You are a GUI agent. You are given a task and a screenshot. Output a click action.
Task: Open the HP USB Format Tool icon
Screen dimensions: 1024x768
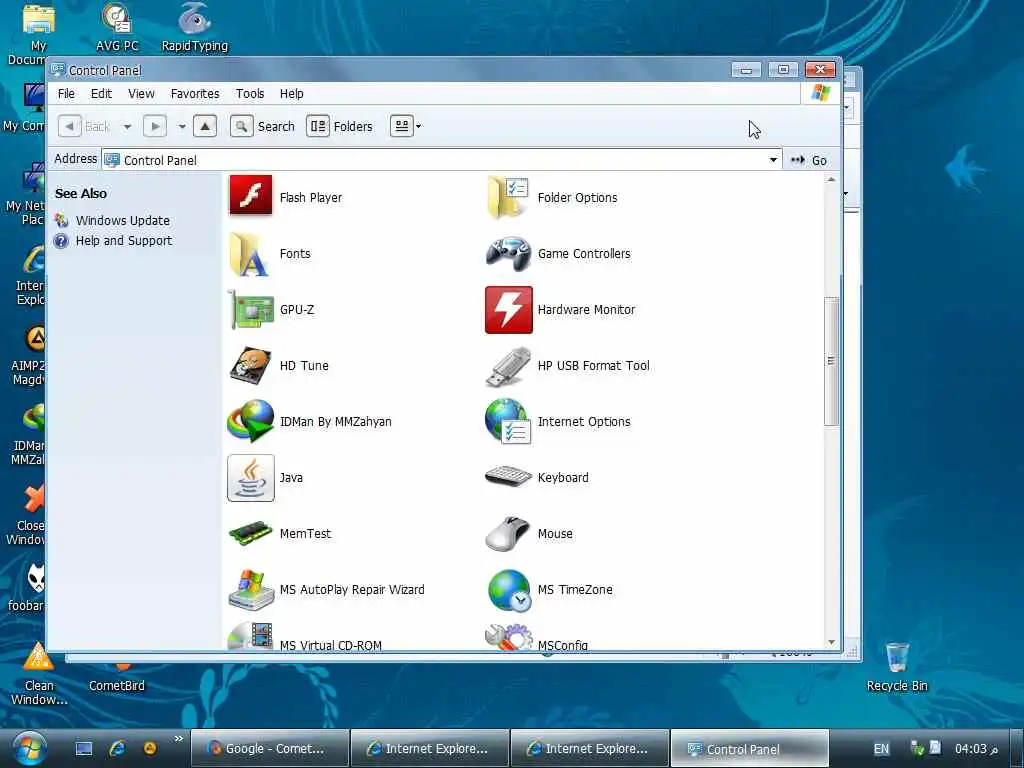508,366
